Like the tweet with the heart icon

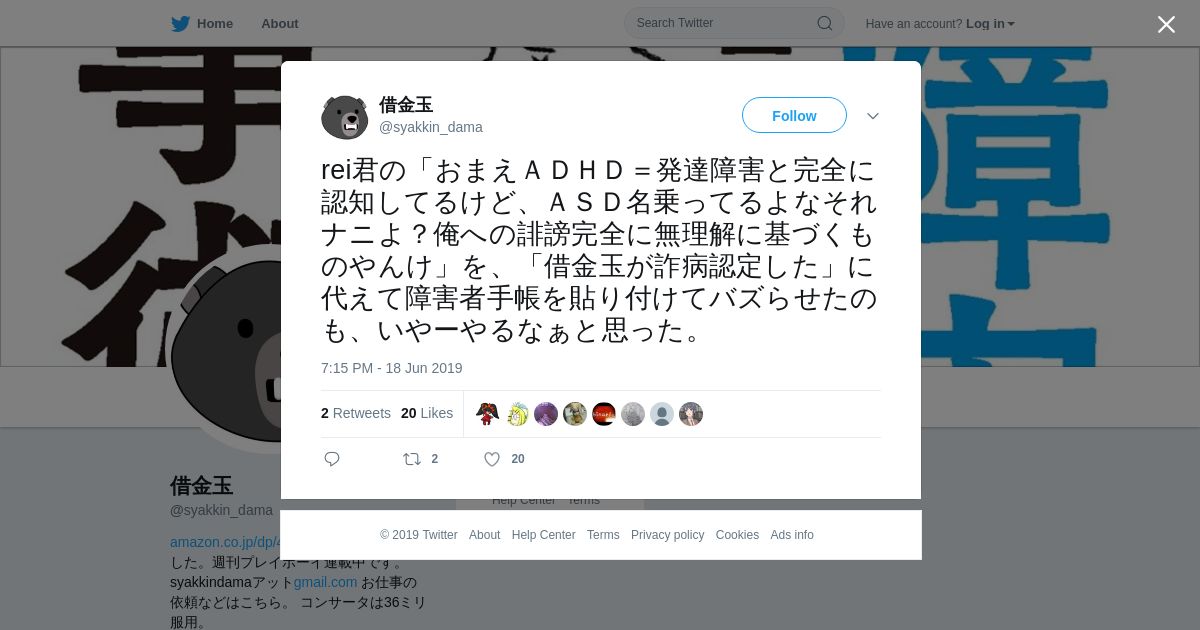pyautogui.click(x=492, y=459)
